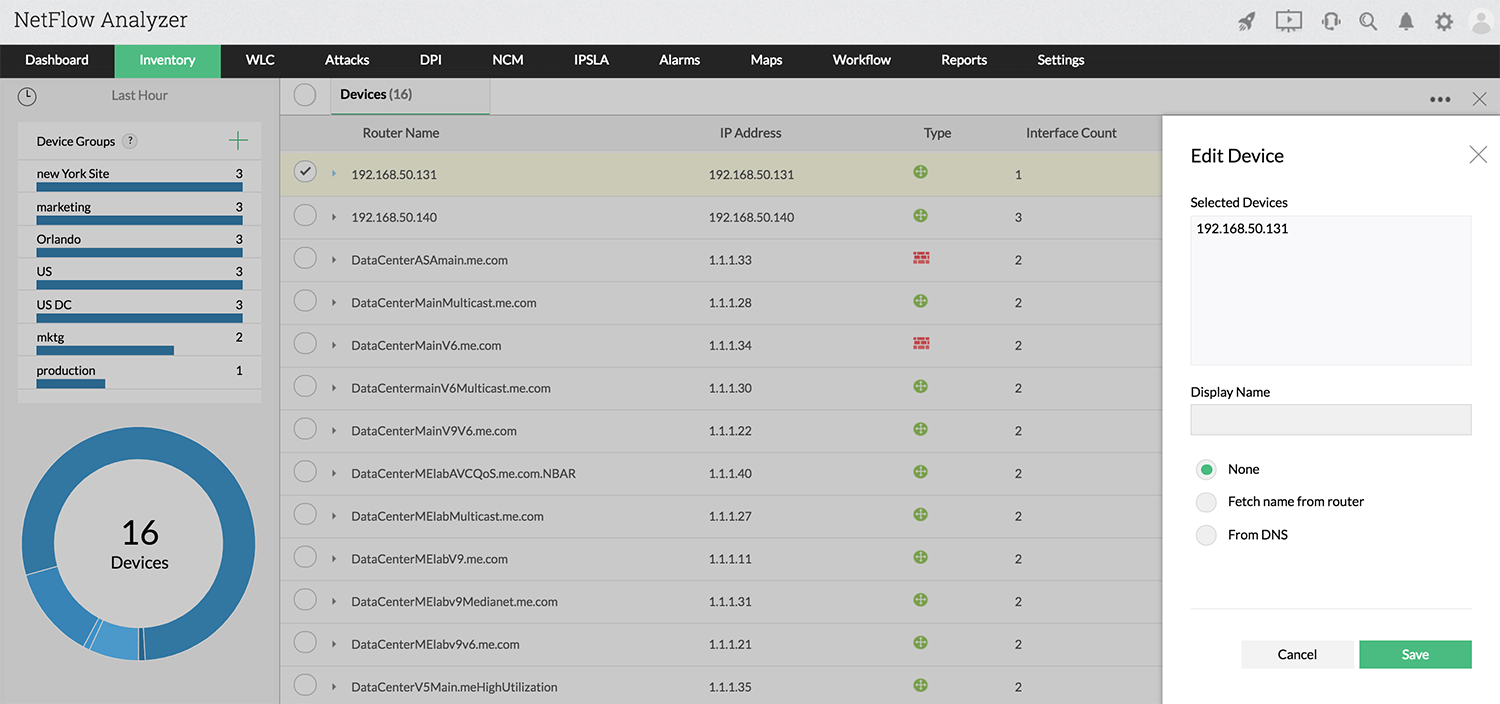The width and height of the screenshot is (1500, 704).
Task: Expand the DataCenterMainV6.me.com row
Action: 334,345
